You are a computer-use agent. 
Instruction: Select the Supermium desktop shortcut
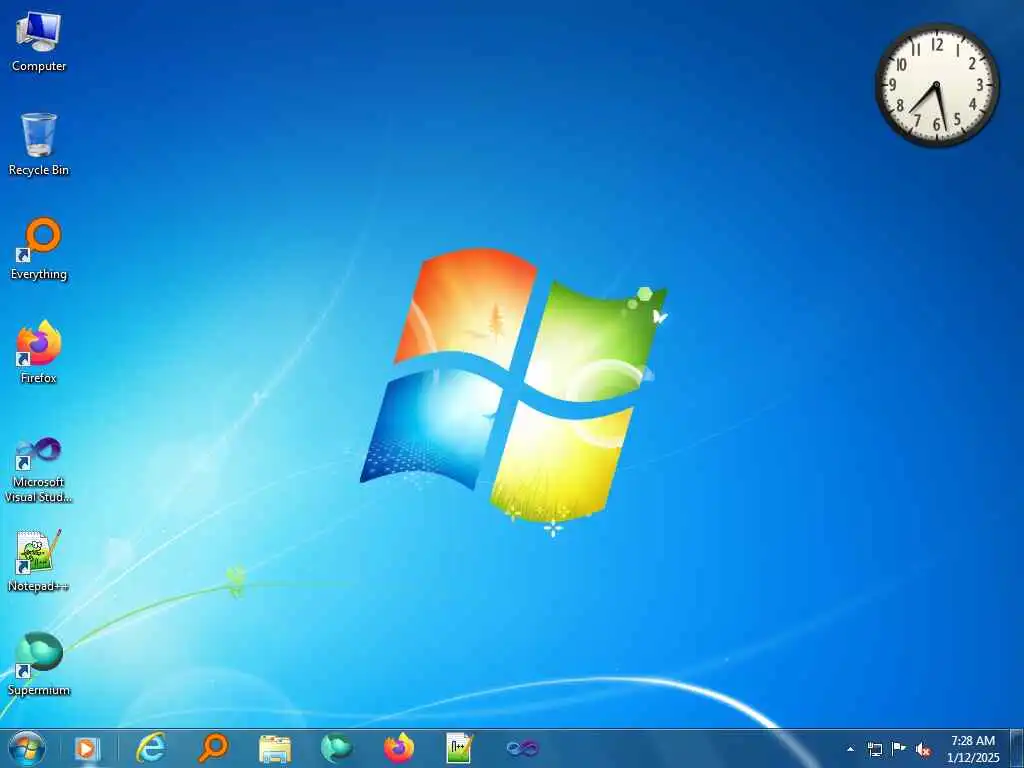(39, 664)
